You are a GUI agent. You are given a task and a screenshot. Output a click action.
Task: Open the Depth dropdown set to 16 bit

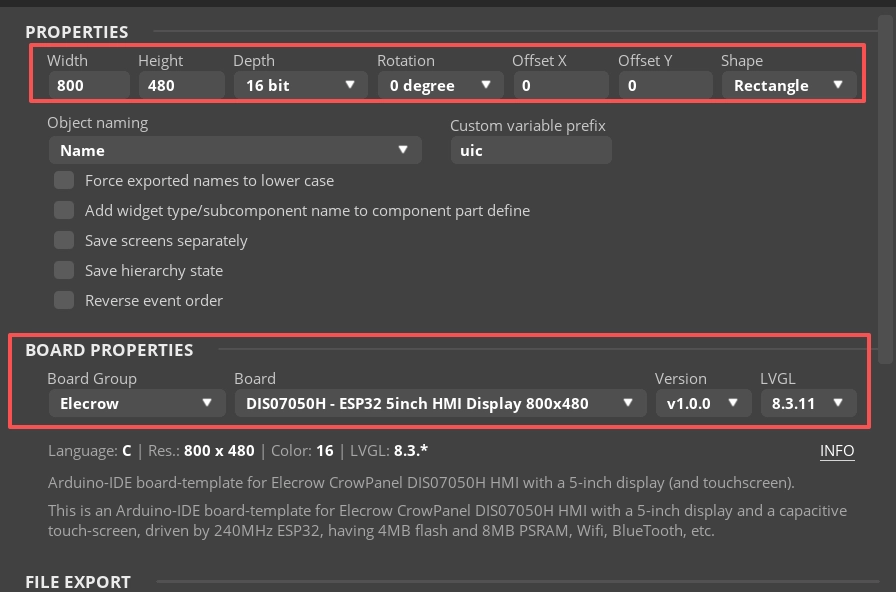pos(301,85)
